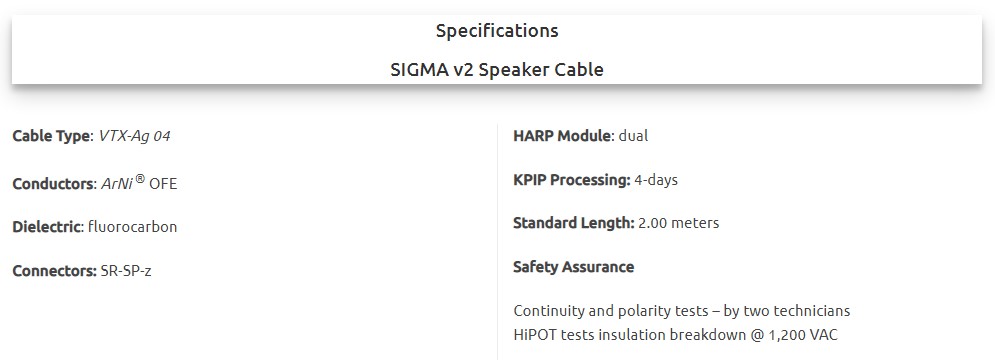
Task: Click the Conductors label
Action: click(54, 184)
